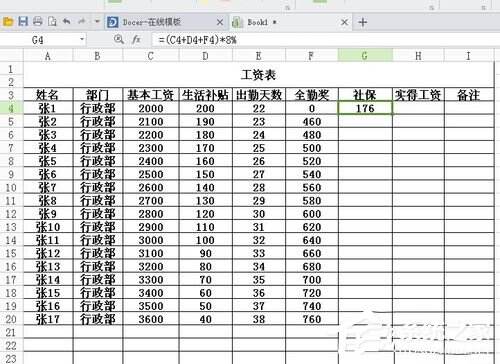The image size is (500, 364).
Task: Click the 姓名 header cell
Action: click(48, 95)
